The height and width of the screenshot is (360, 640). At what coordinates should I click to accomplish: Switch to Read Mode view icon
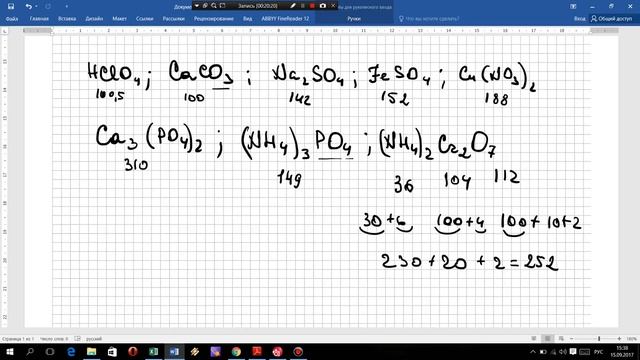coord(534,339)
